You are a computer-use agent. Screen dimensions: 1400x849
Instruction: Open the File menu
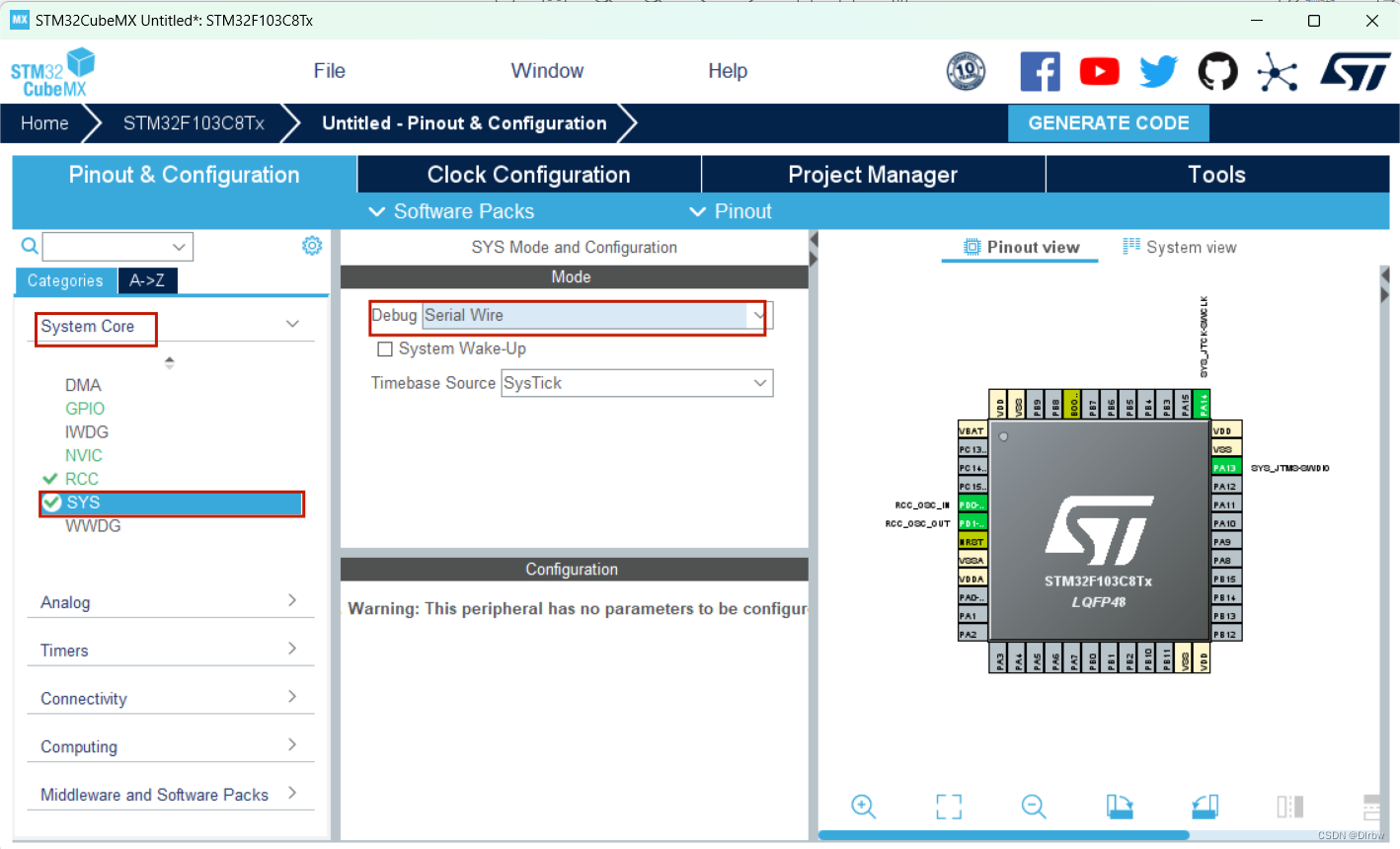point(330,71)
